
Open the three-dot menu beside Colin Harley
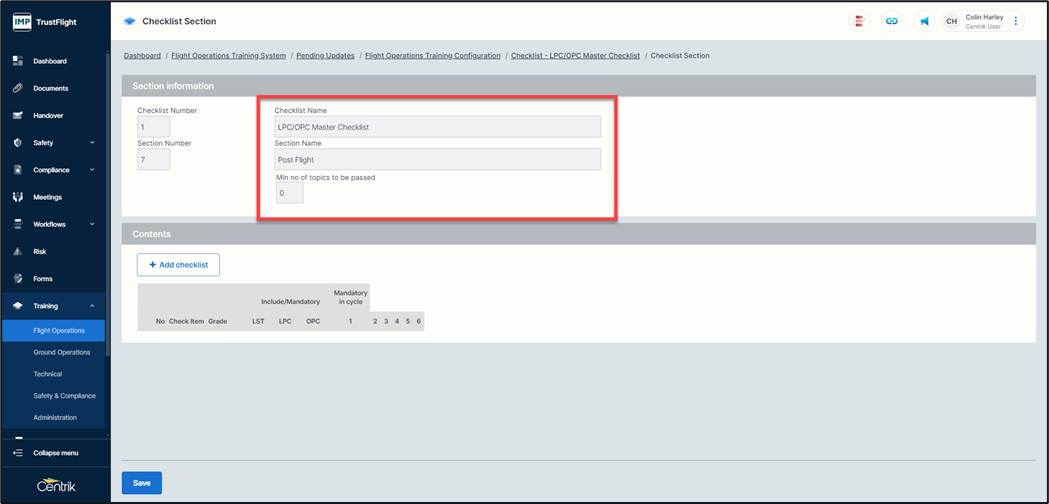[x=1016, y=21]
